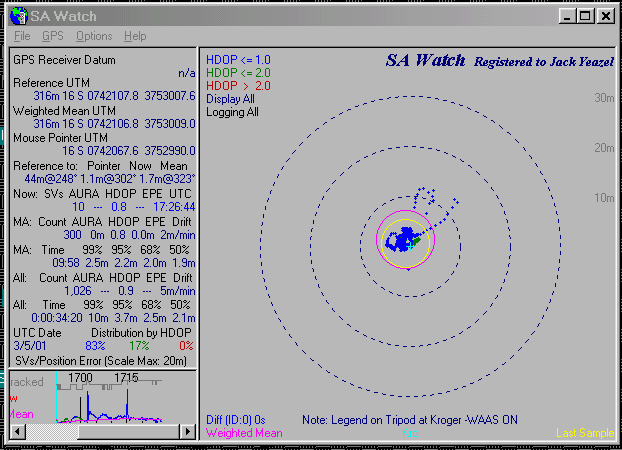This screenshot has height=450, width=622.
Task: Click the blue position cluster at plot center
Action: tap(405, 239)
